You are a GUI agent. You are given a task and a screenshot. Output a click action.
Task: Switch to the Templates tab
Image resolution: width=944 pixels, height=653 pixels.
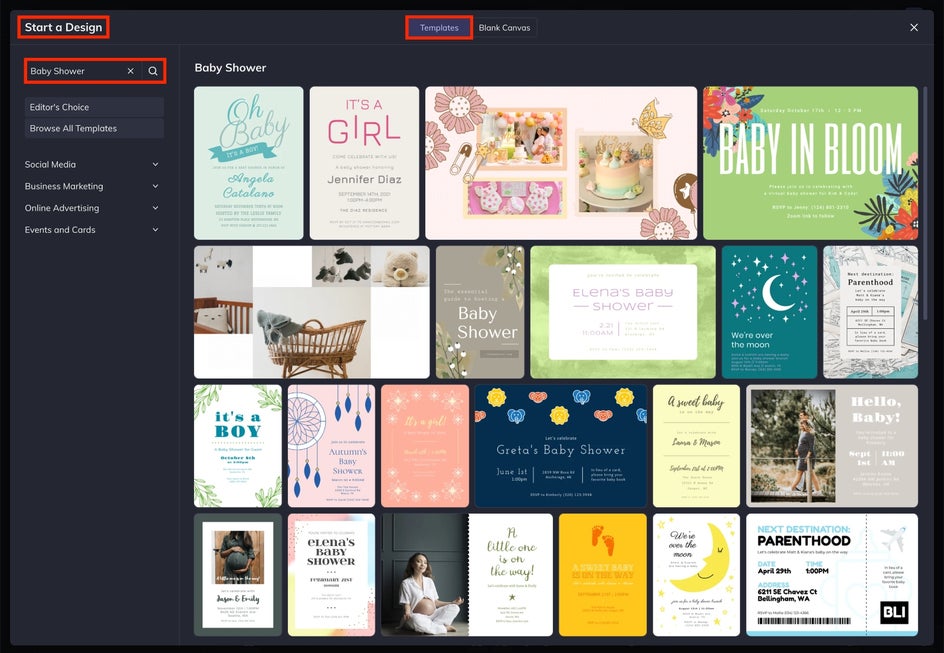439,28
